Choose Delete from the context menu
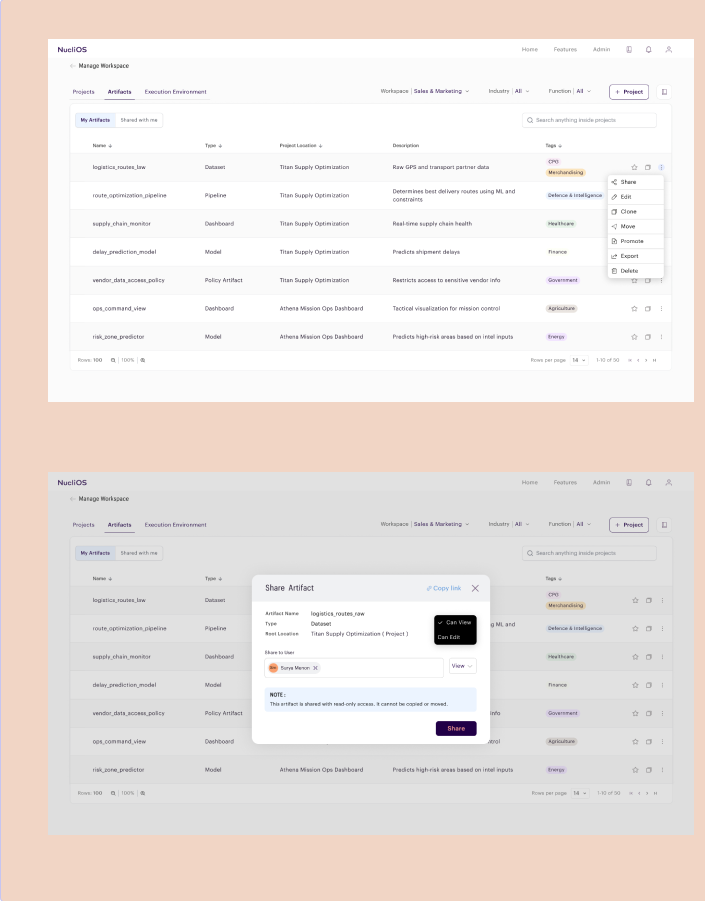This screenshot has height=901, width=705. tap(635, 271)
